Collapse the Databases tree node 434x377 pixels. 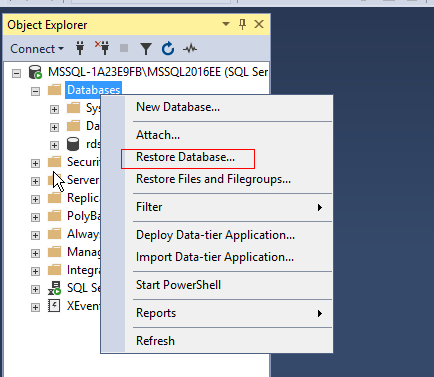(x=35, y=91)
